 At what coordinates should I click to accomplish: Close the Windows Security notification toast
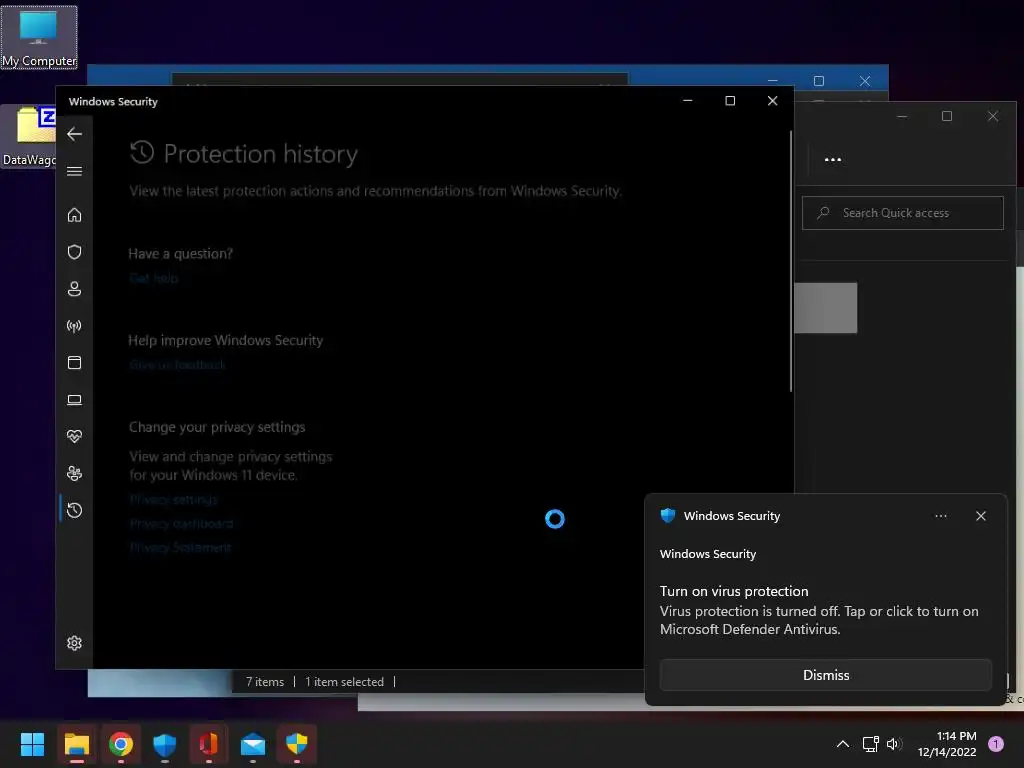[981, 516]
